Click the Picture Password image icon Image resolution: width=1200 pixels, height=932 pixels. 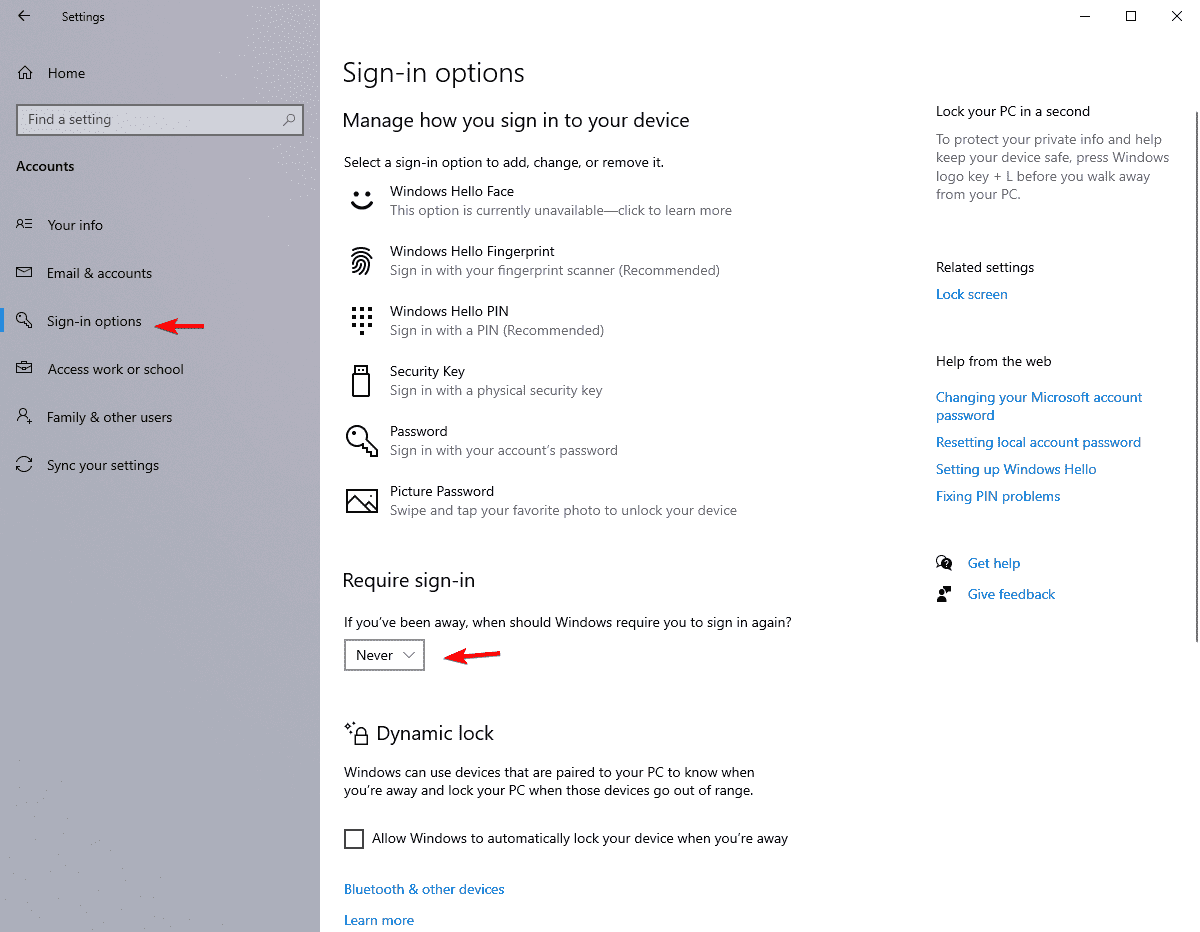click(x=361, y=501)
